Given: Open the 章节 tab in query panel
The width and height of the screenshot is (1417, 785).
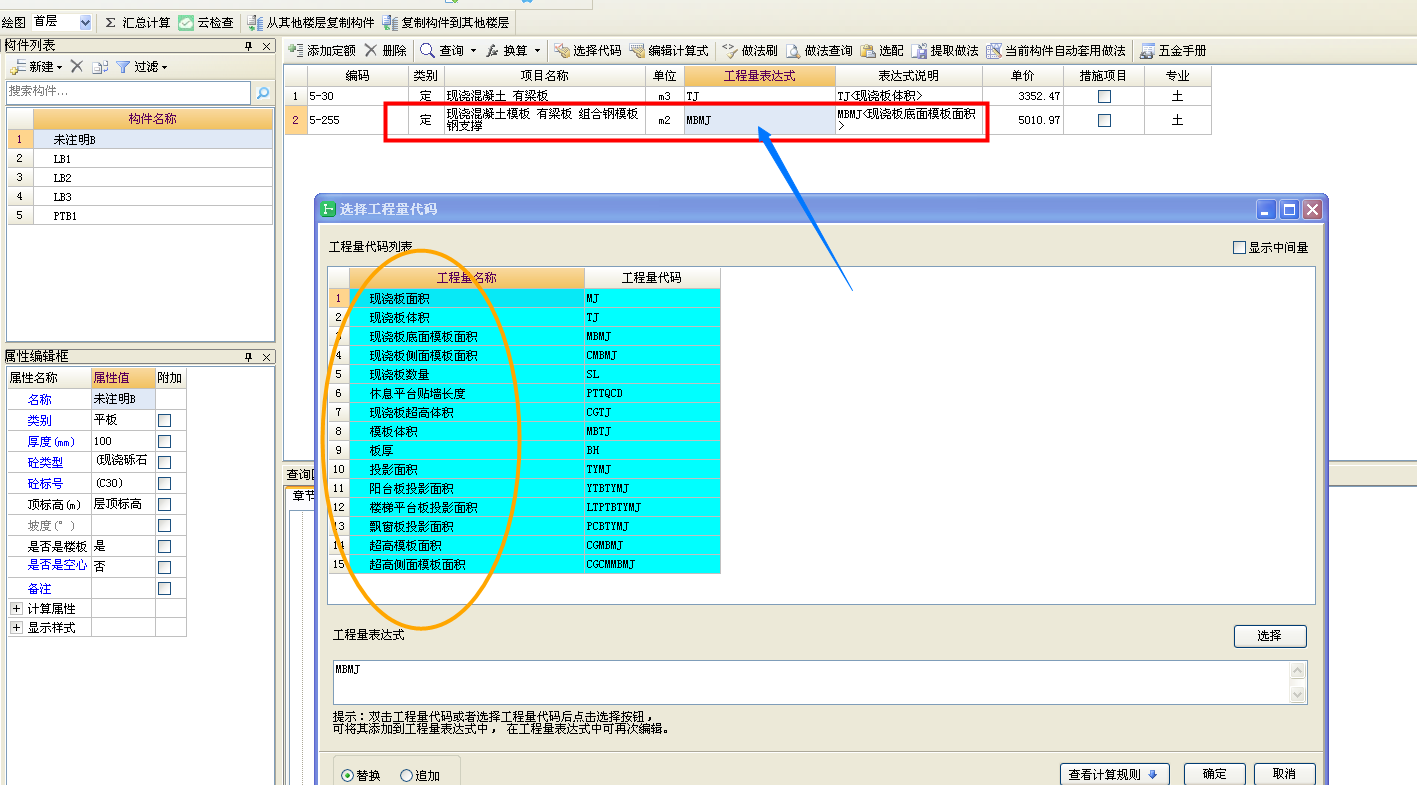Looking at the screenshot, I should [302, 494].
